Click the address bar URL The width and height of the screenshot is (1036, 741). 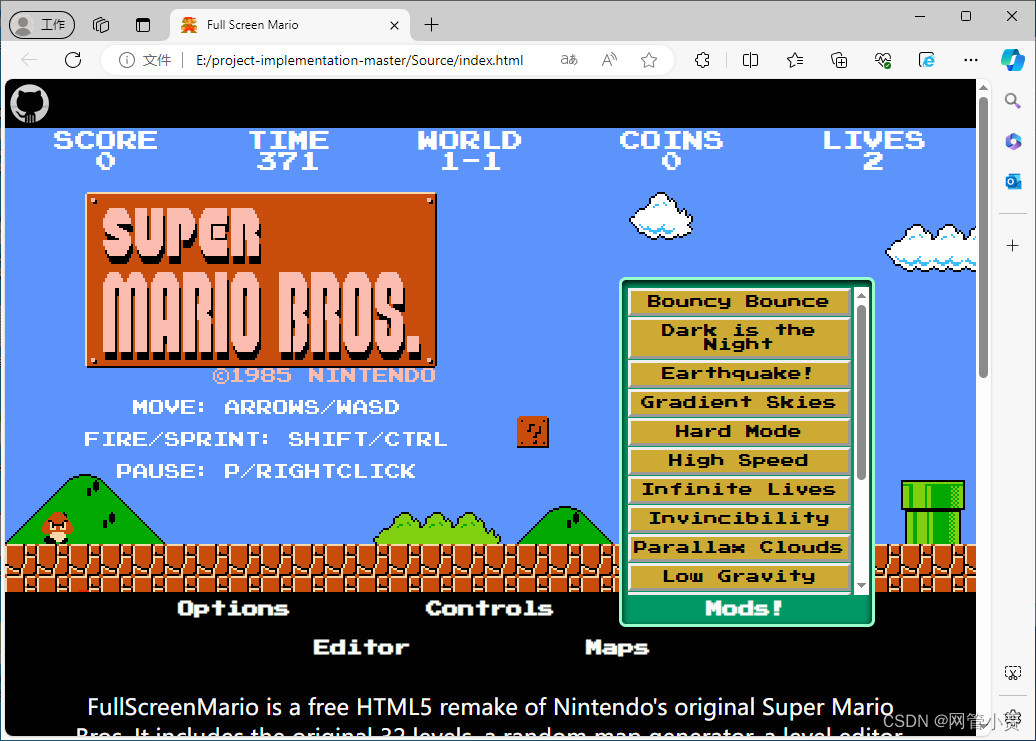[x=359, y=60]
